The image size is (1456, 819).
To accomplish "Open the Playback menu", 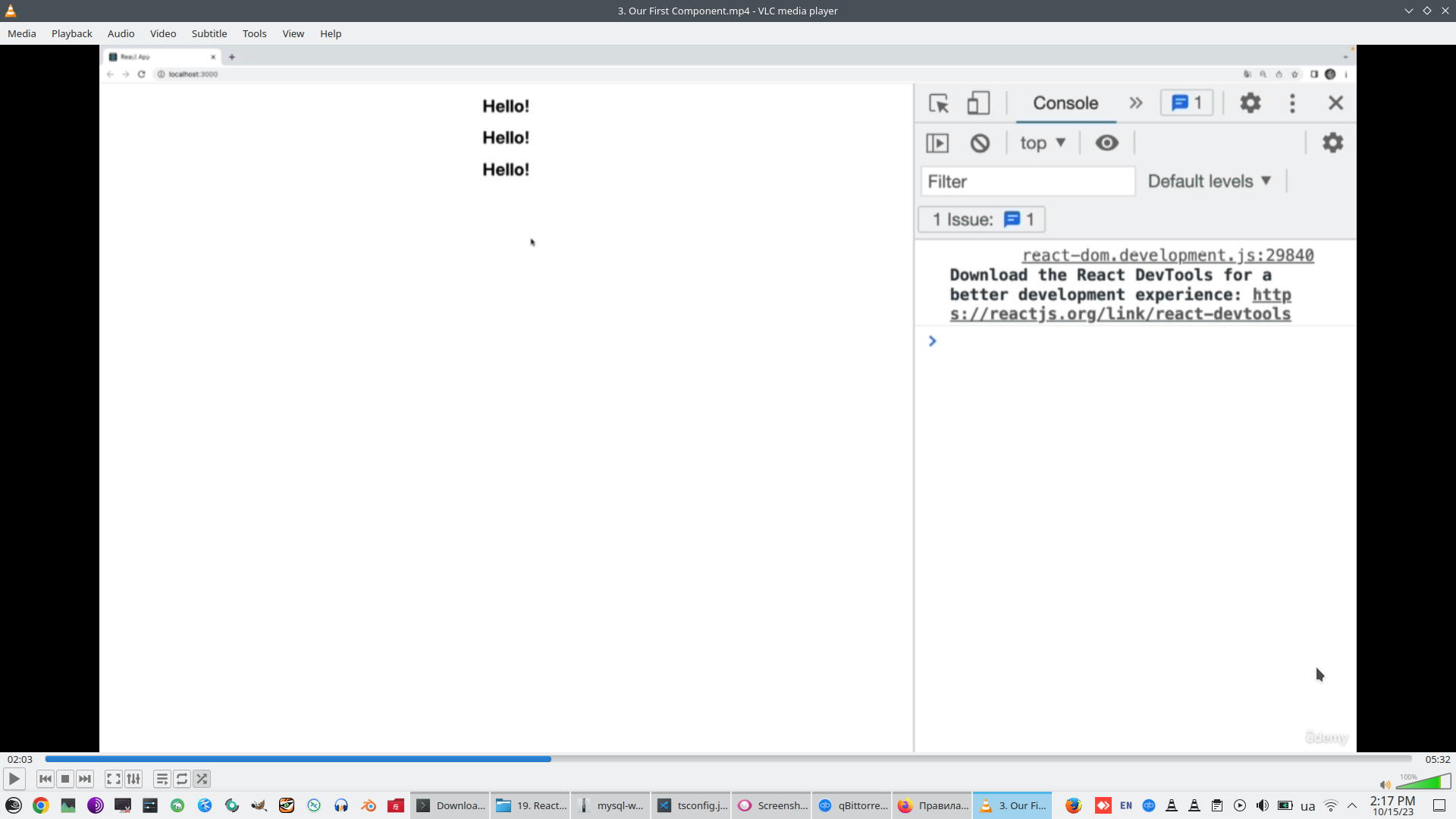I will coord(71,33).
